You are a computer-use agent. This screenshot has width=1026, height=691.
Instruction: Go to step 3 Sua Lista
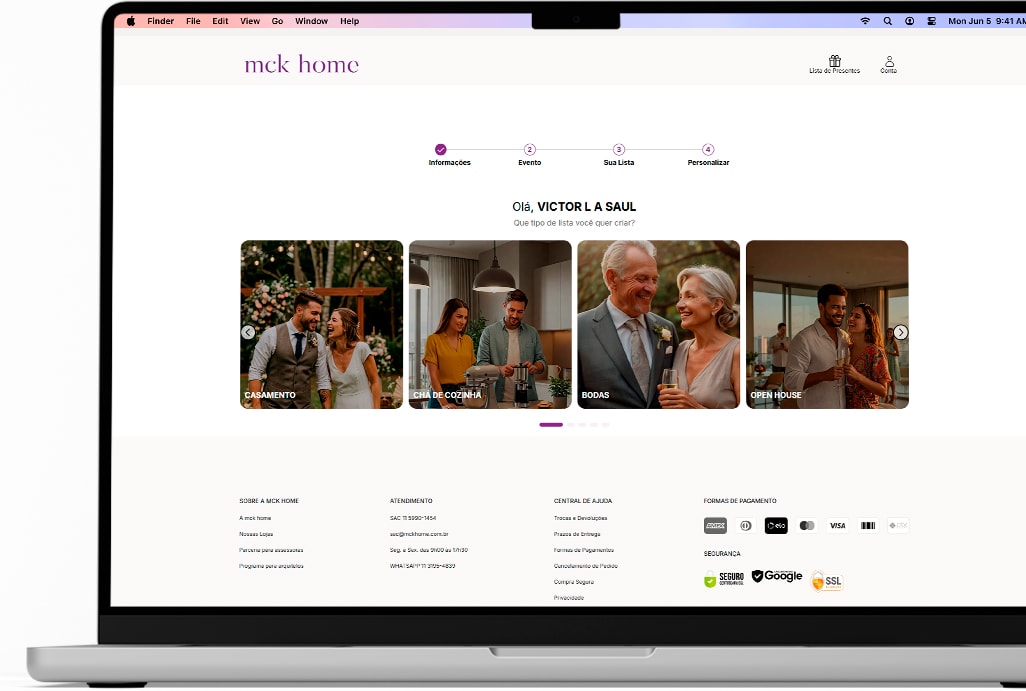click(x=619, y=150)
